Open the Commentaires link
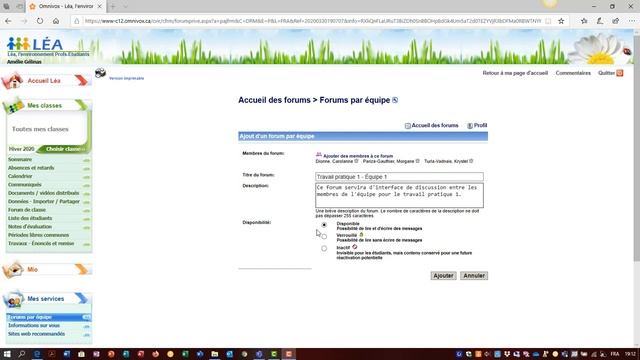The image size is (640, 360). pyautogui.click(x=573, y=73)
